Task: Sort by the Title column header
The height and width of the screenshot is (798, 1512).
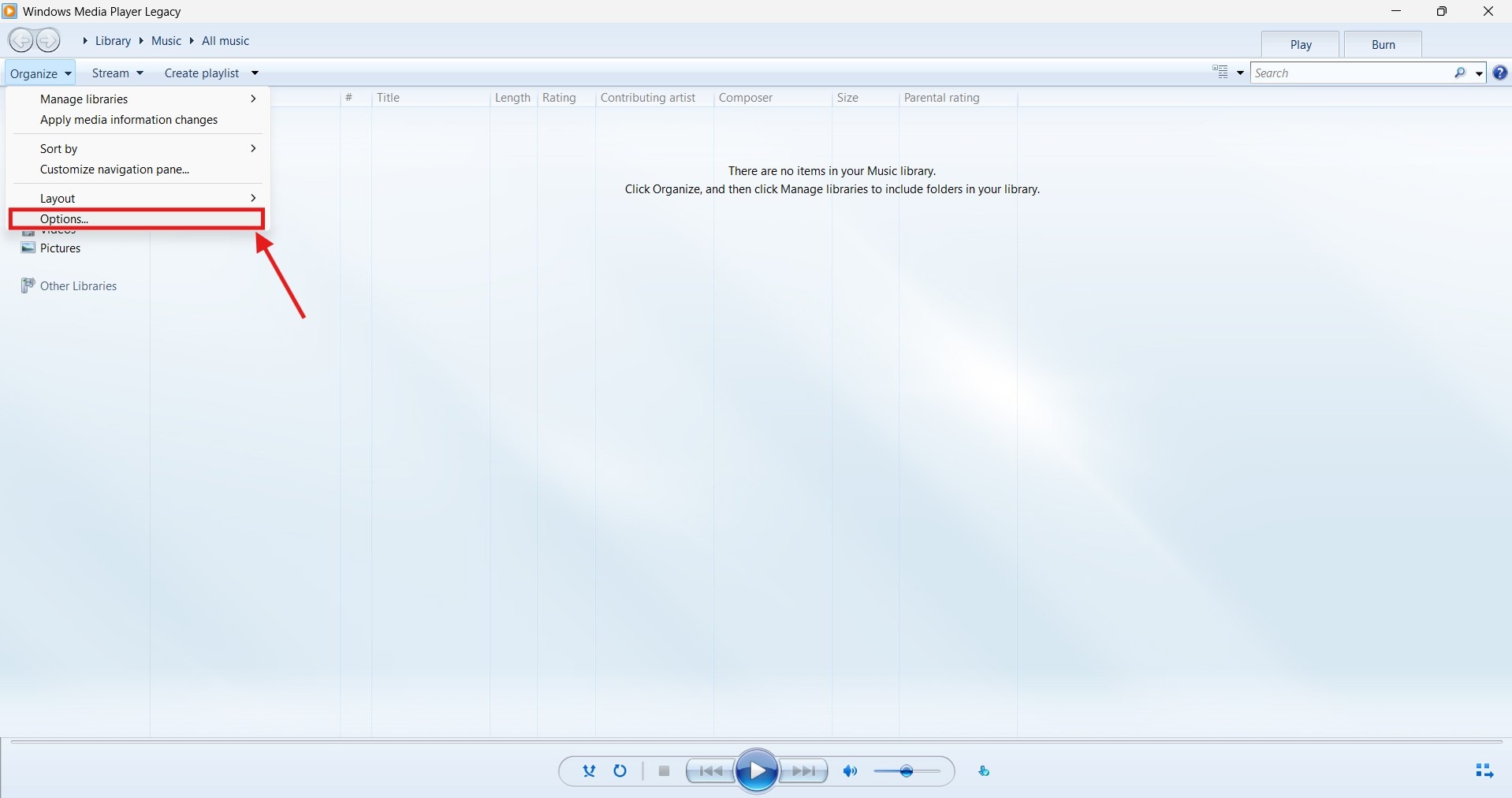Action: pyautogui.click(x=430, y=98)
